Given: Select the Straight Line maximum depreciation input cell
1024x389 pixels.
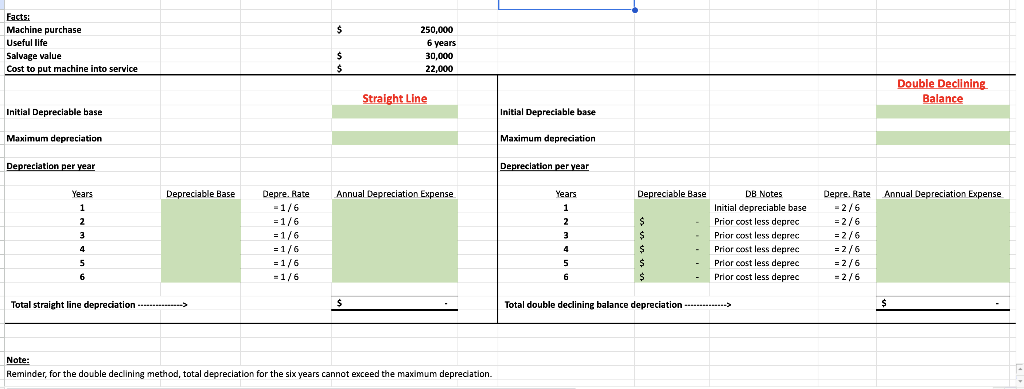Looking at the screenshot, I should click(394, 138).
